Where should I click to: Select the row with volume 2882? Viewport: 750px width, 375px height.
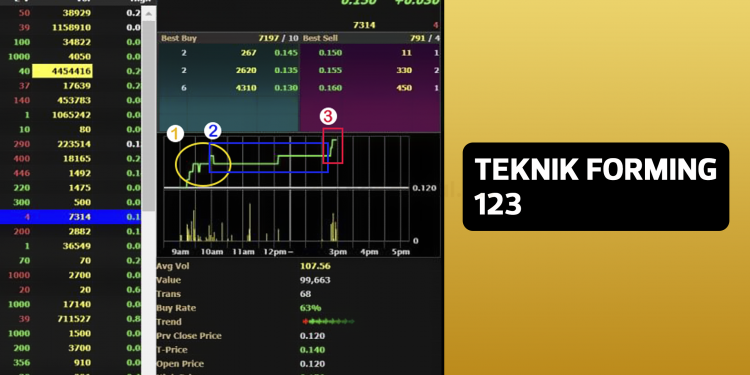click(x=71, y=232)
